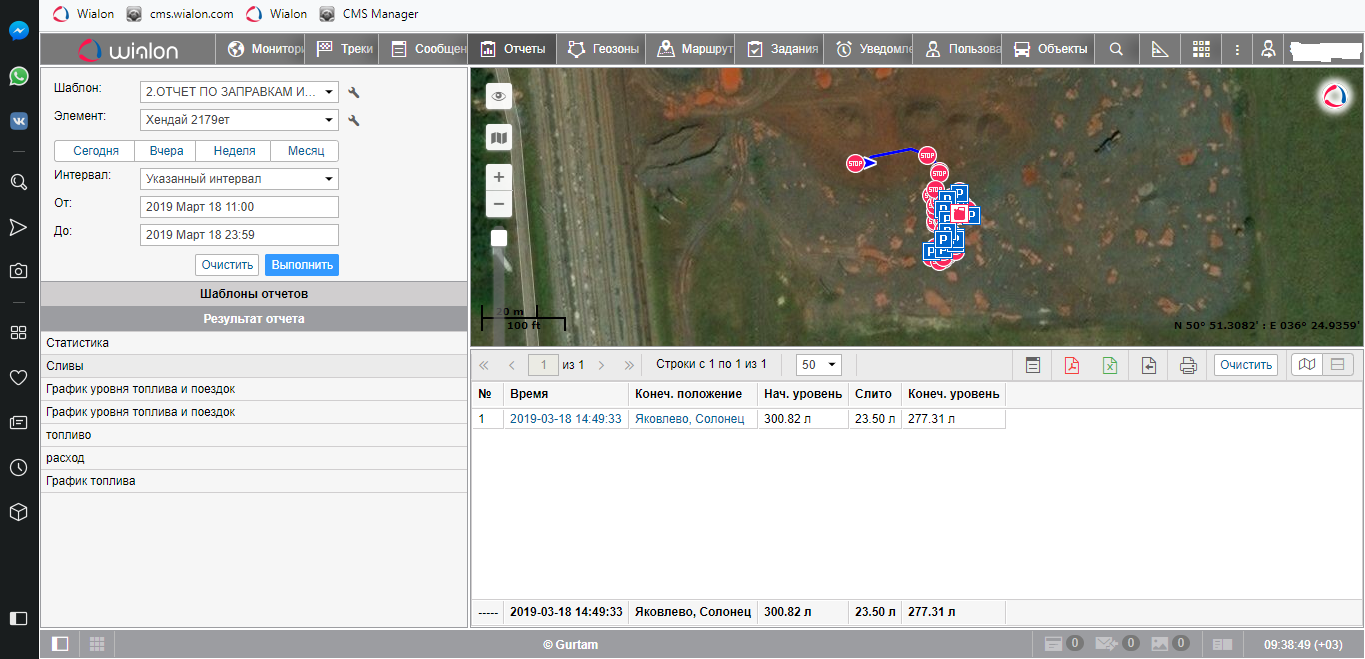The height and width of the screenshot is (659, 1365).
Task: Expand the Шаблон template dropdown
Action: coord(239,92)
